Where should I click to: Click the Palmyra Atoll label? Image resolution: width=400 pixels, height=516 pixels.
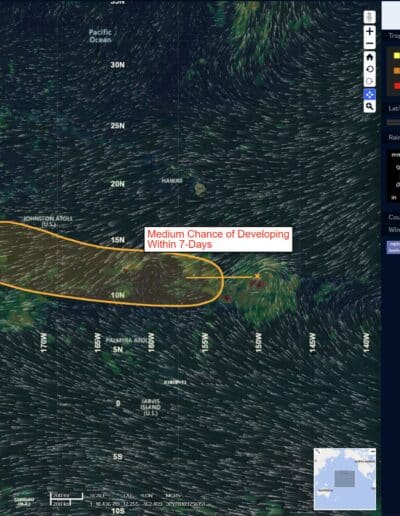pyautogui.click(x=128, y=340)
